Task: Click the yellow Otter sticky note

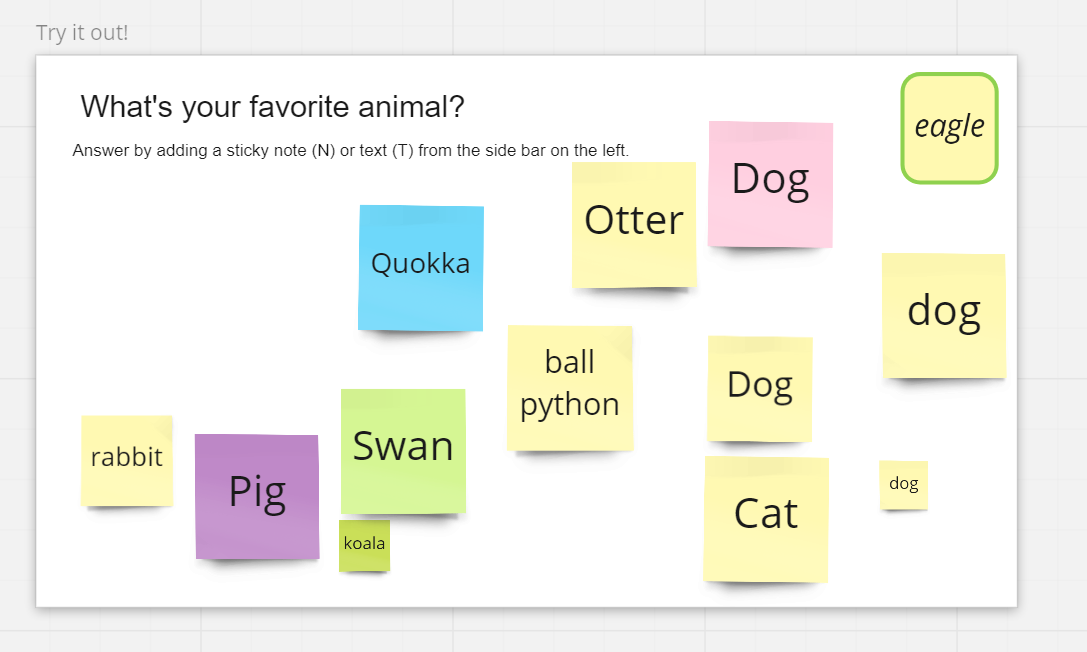Action: tap(634, 224)
